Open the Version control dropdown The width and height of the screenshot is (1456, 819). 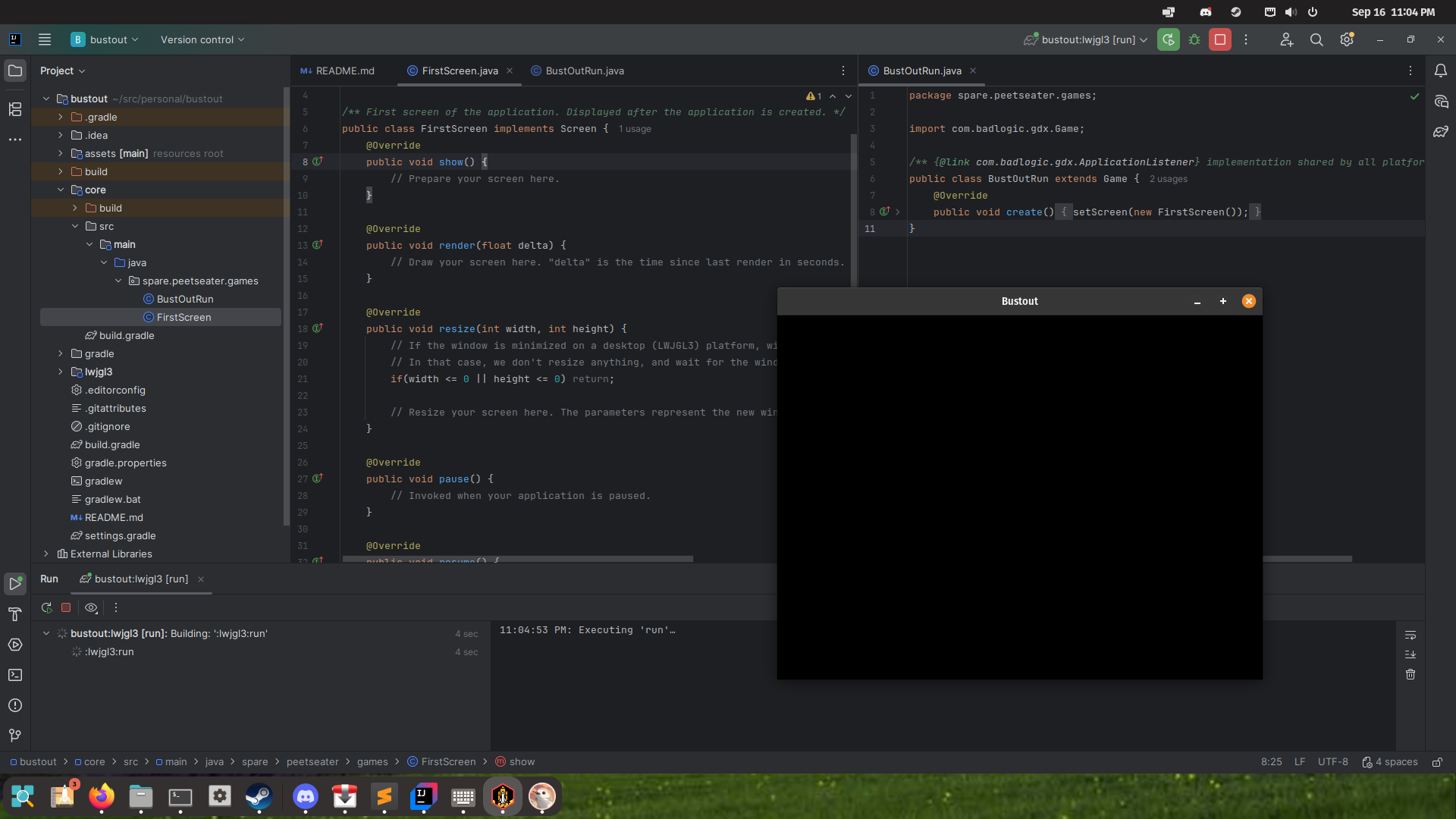tap(202, 39)
